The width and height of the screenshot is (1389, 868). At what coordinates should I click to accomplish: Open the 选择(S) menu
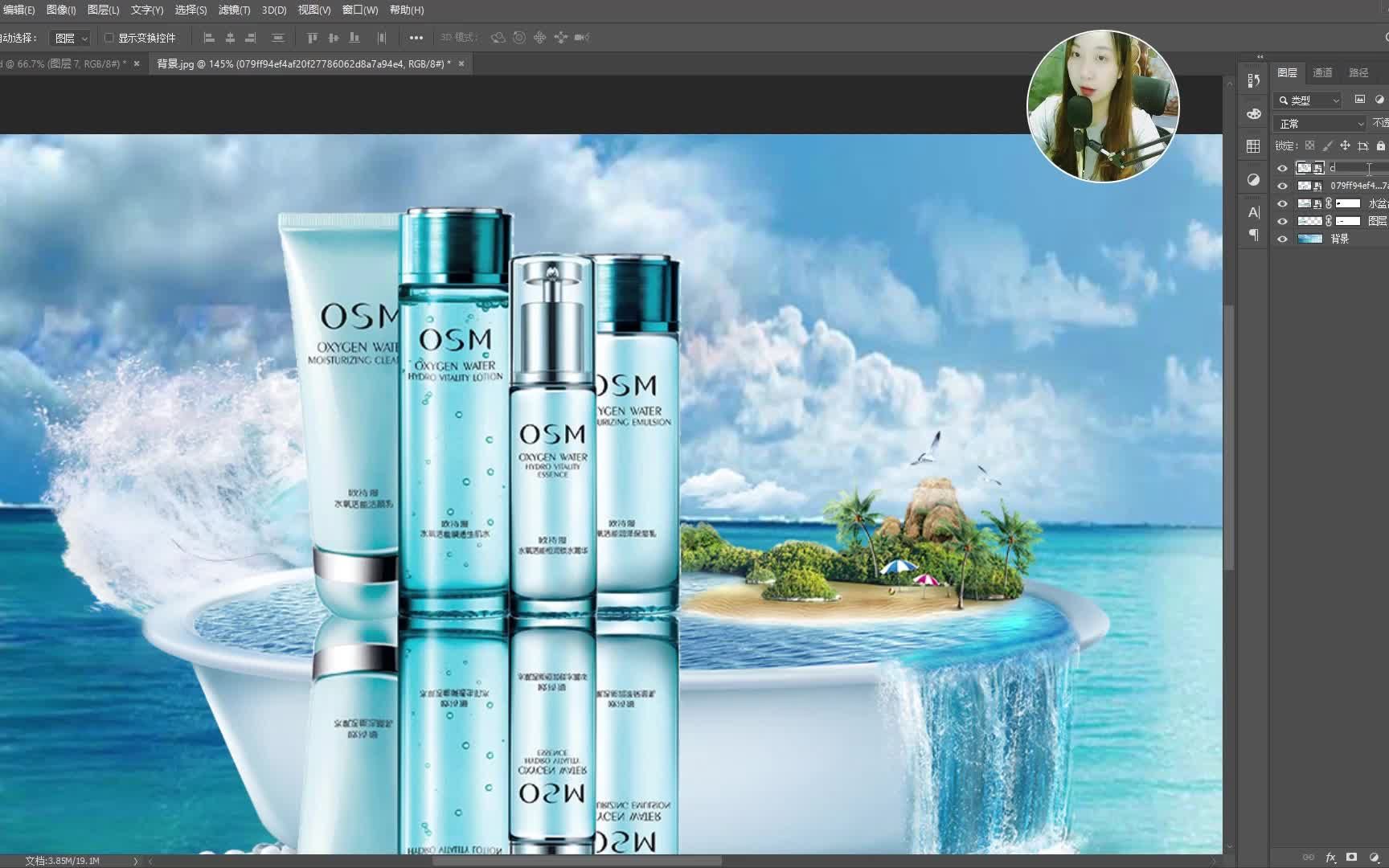pyautogui.click(x=191, y=10)
